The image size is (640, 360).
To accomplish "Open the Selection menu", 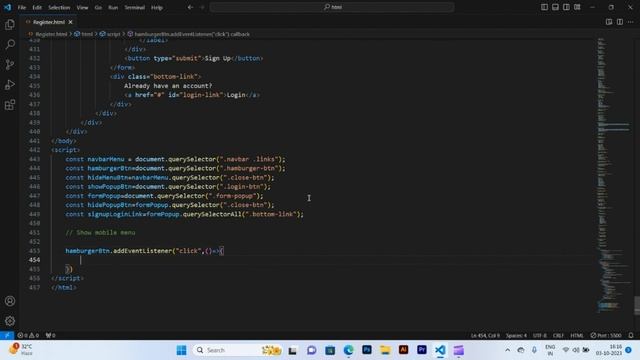I will coord(59,7).
